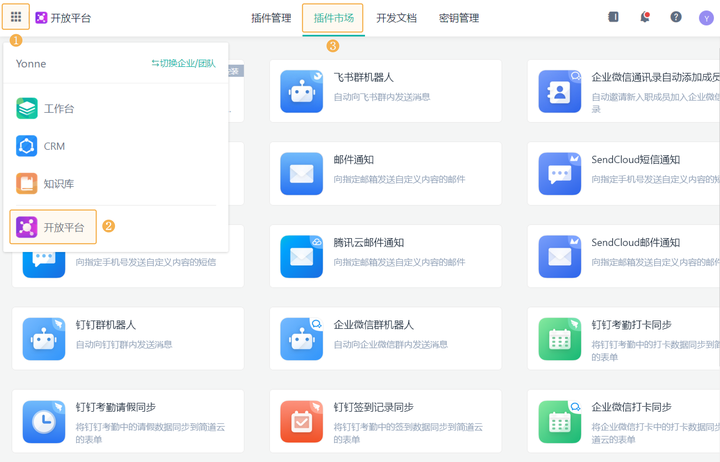
Task: Open the app grid launcher icon
Action: [x=16, y=17]
